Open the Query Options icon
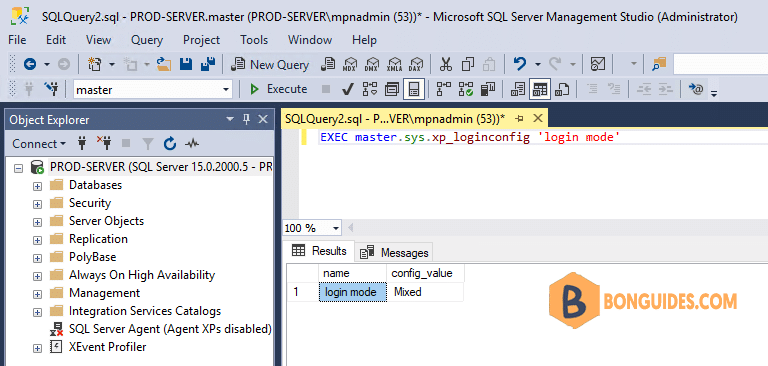The width and height of the screenshot is (768, 366). [392, 89]
